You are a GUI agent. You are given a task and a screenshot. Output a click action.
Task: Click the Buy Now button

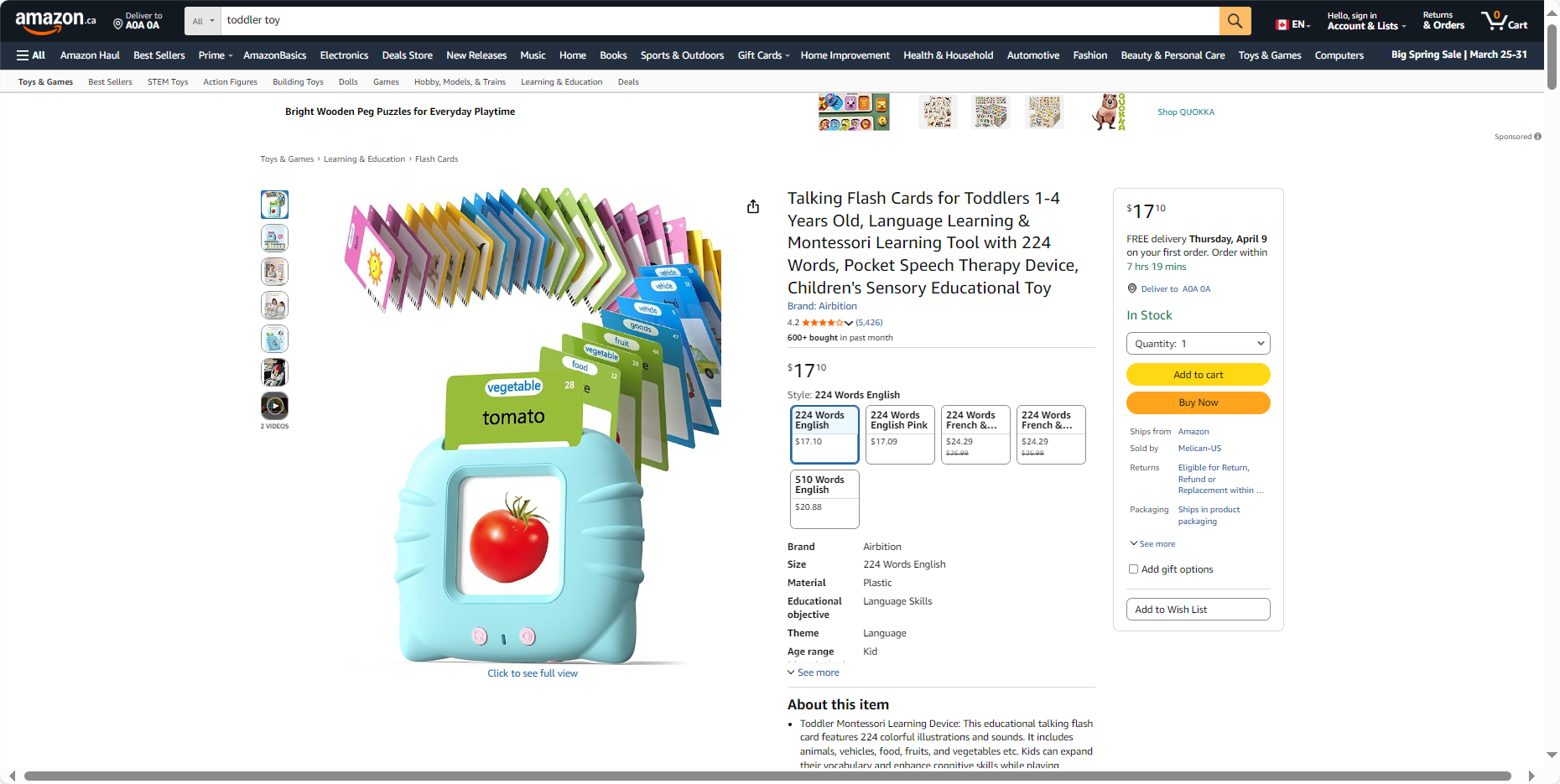(x=1198, y=402)
